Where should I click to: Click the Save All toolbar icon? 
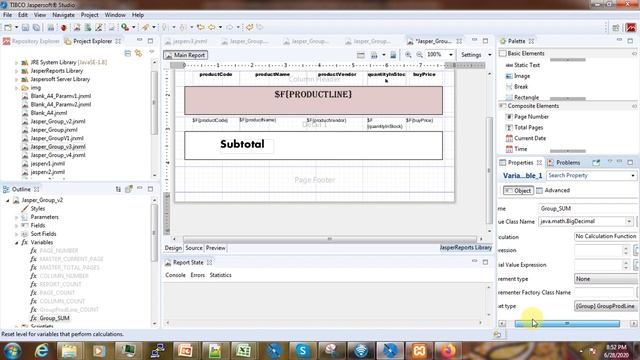click(36, 27)
